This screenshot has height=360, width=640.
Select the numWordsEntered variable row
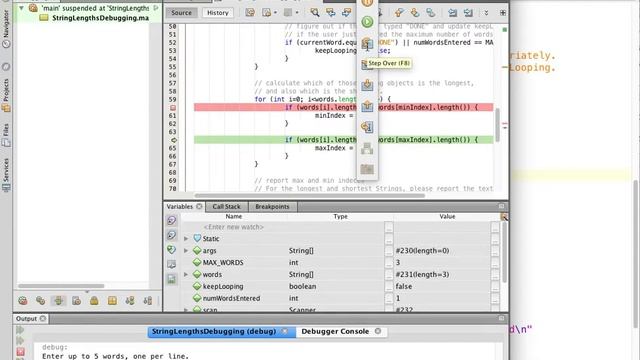pyautogui.click(x=341, y=298)
